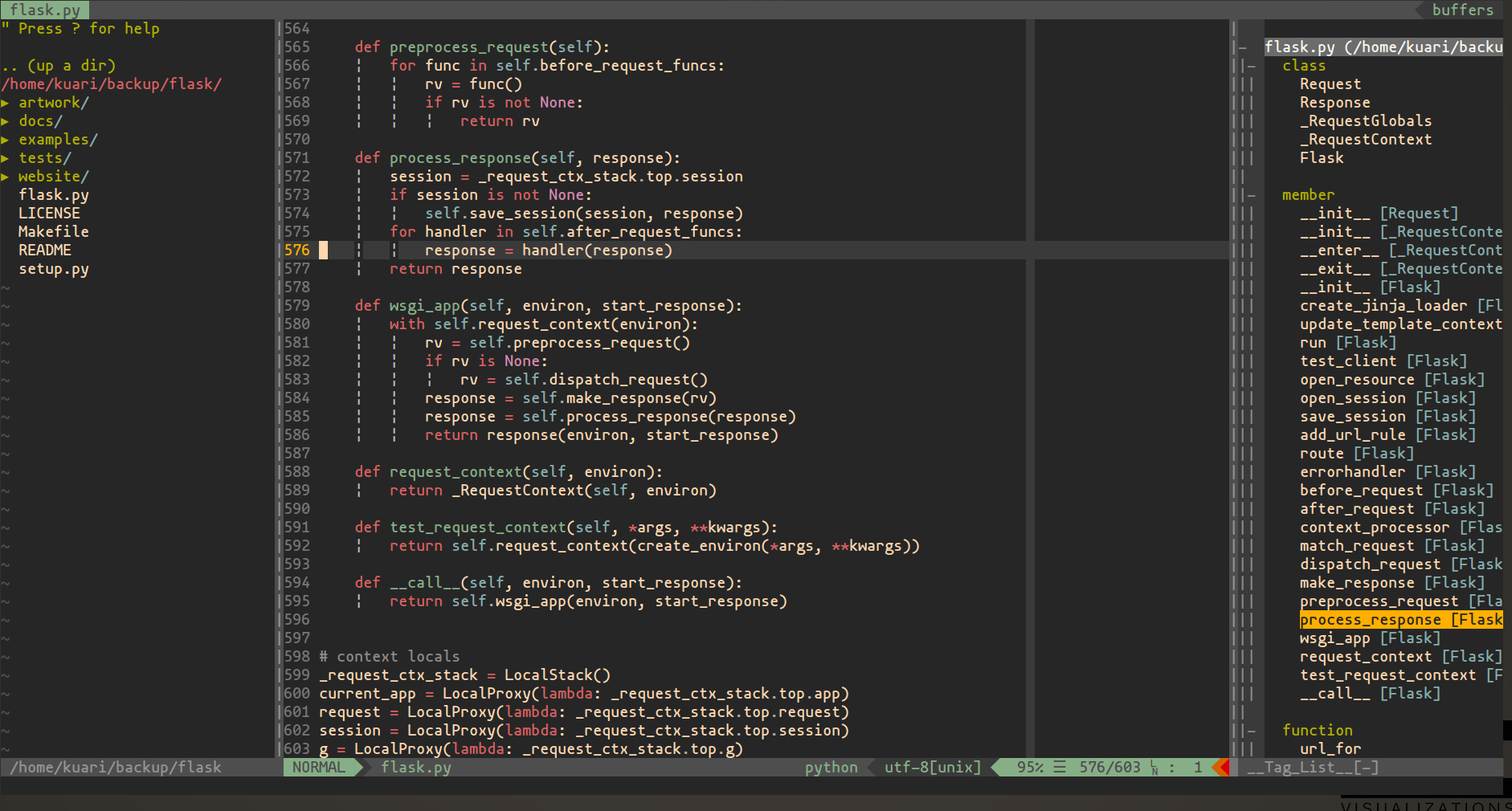Collapse the class fold in Tag List

click(x=1251, y=66)
